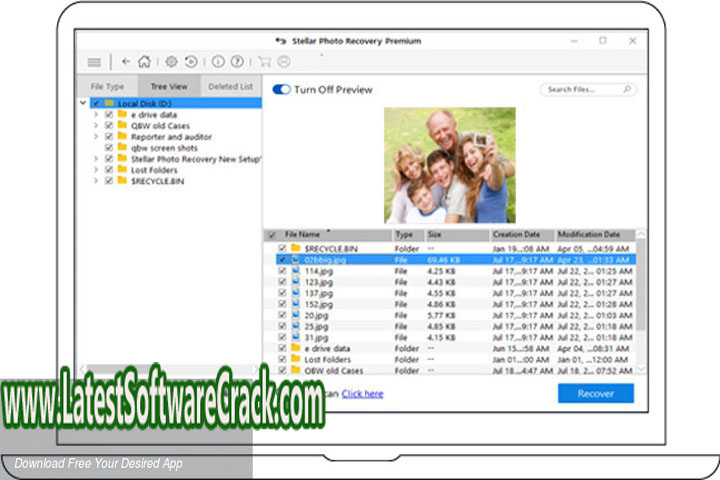Open the hamburger menu icon

(x=94, y=62)
